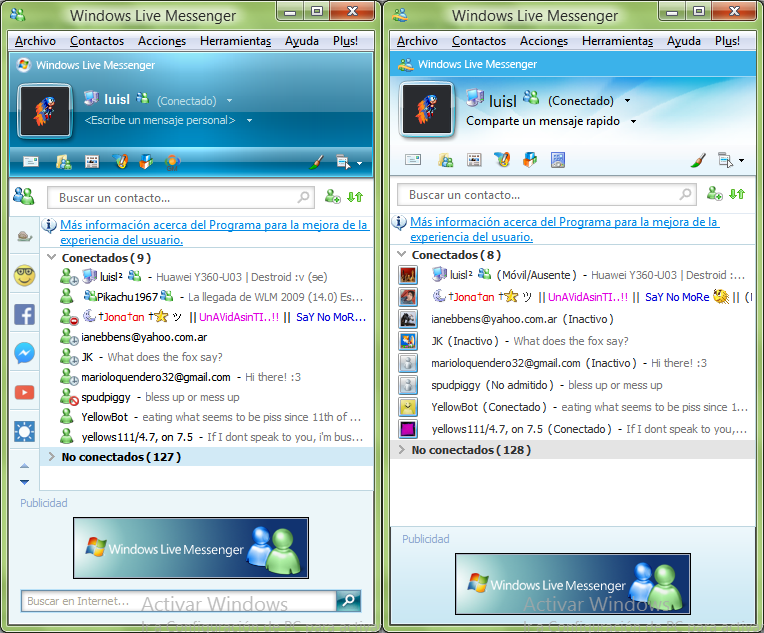Click the blue photo gallery icon in right window
The image size is (764, 633).
(x=558, y=160)
